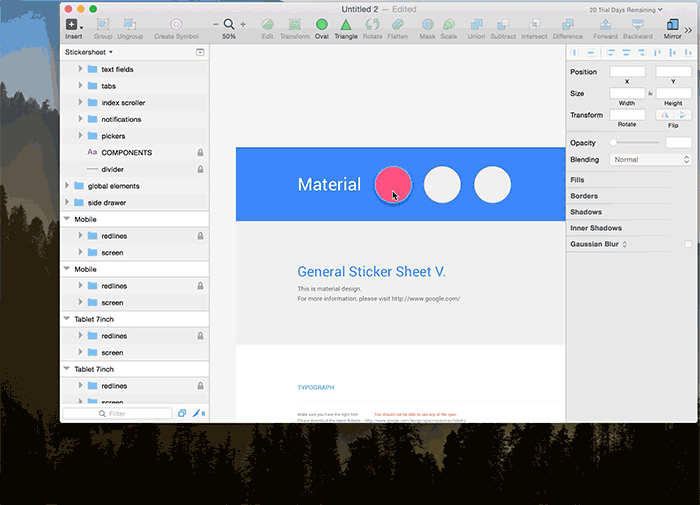The image size is (700, 505).
Task: Select the Triangle shape tool
Action: [x=345, y=24]
